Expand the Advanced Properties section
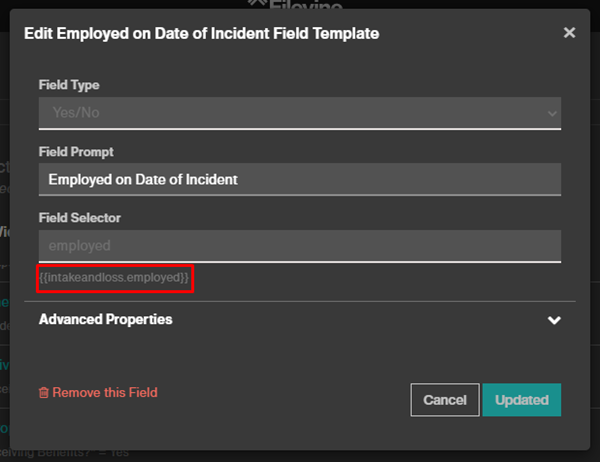 300,320
